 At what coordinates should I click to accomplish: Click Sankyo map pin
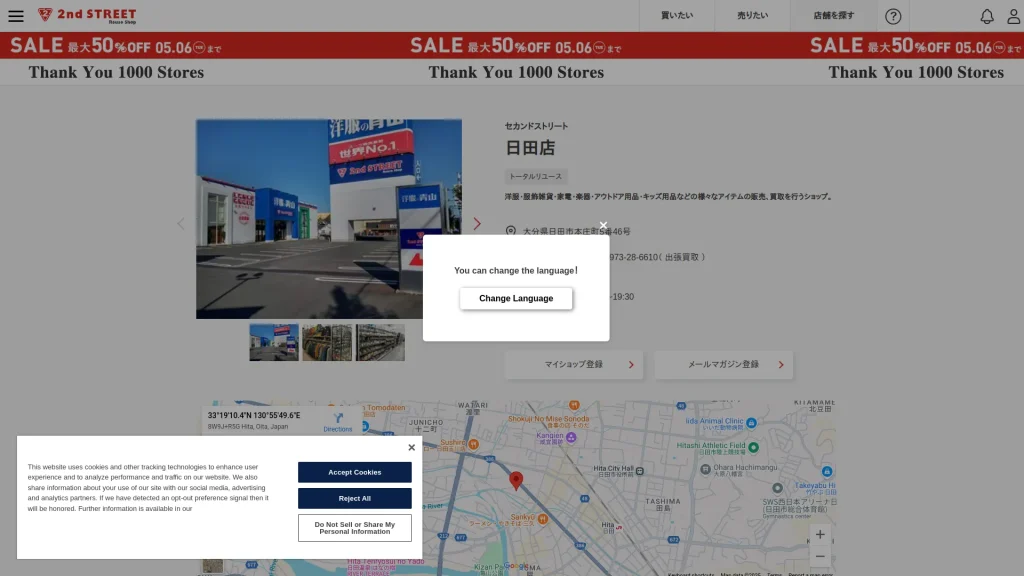(543, 519)
